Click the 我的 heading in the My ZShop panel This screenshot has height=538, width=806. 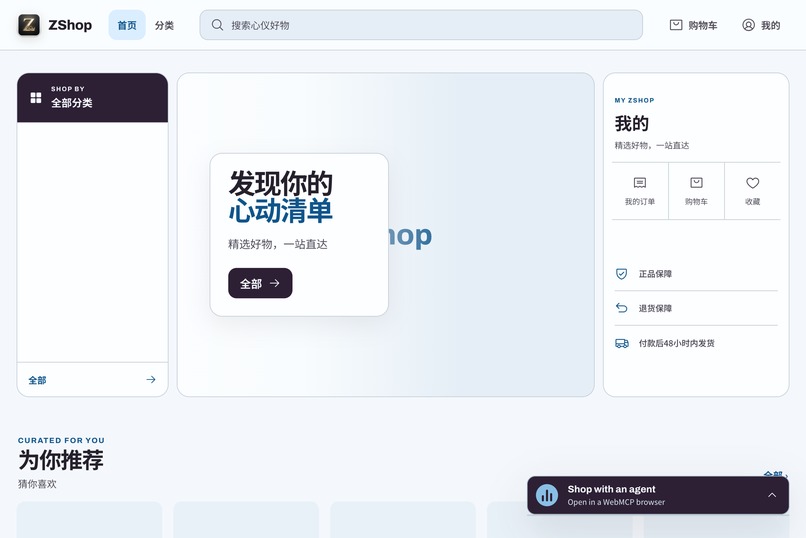click(632, 123)
